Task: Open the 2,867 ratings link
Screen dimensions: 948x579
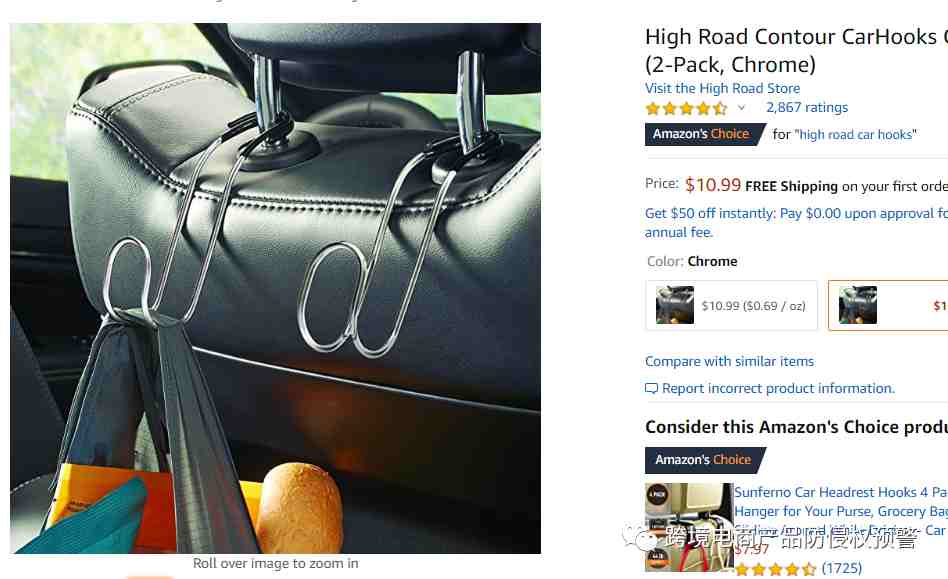Action: point(807,108)
